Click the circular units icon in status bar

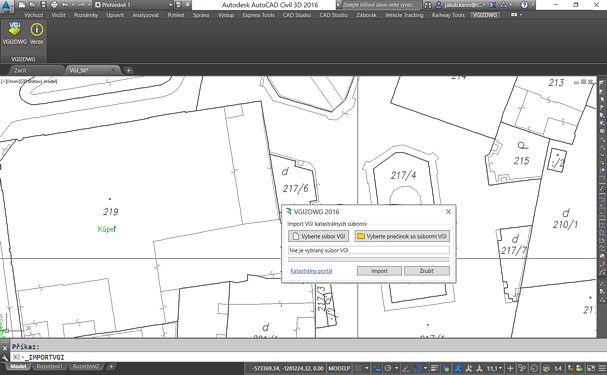(x=534, y=368)
